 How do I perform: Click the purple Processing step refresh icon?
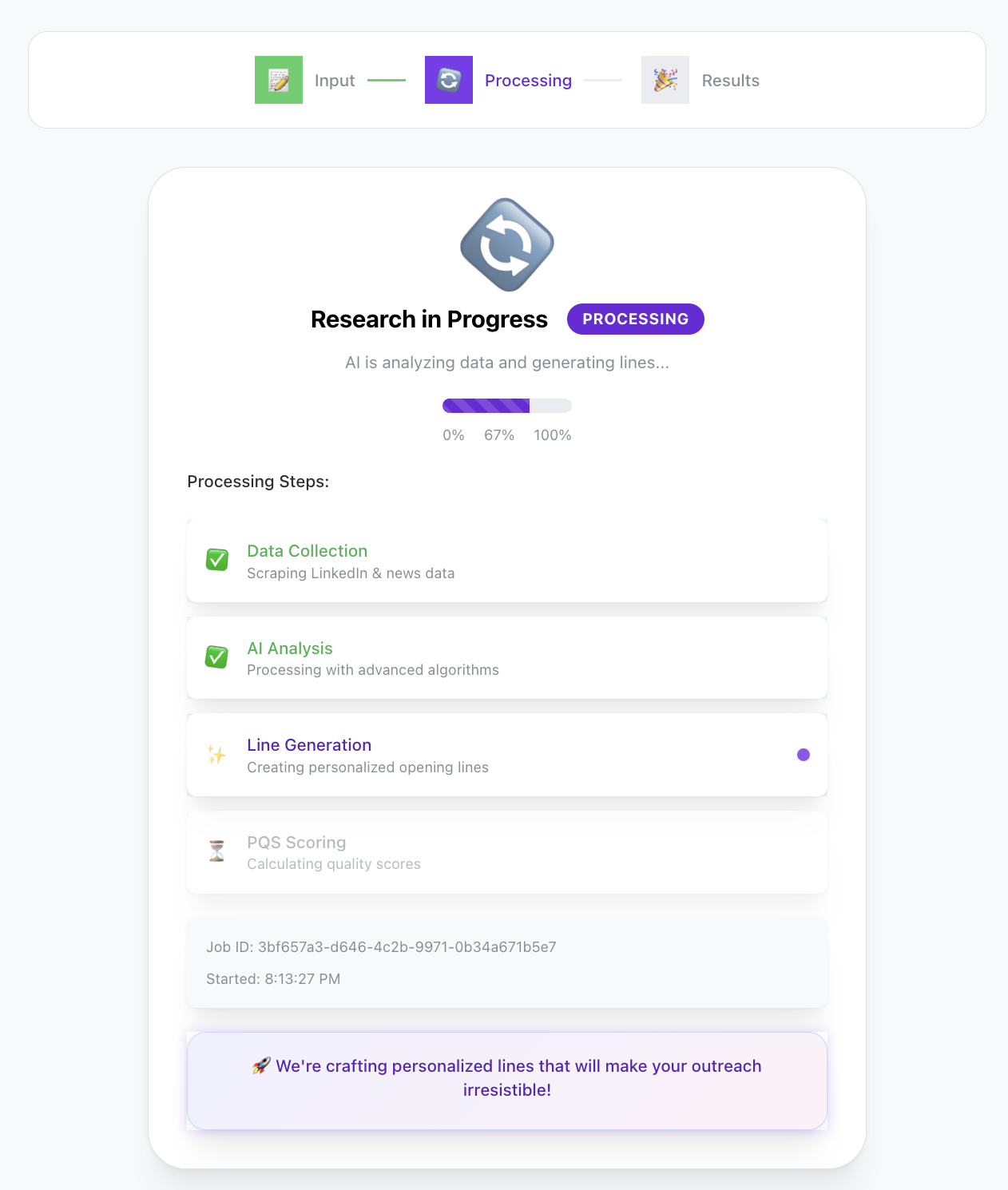click(x=449, y=80)
